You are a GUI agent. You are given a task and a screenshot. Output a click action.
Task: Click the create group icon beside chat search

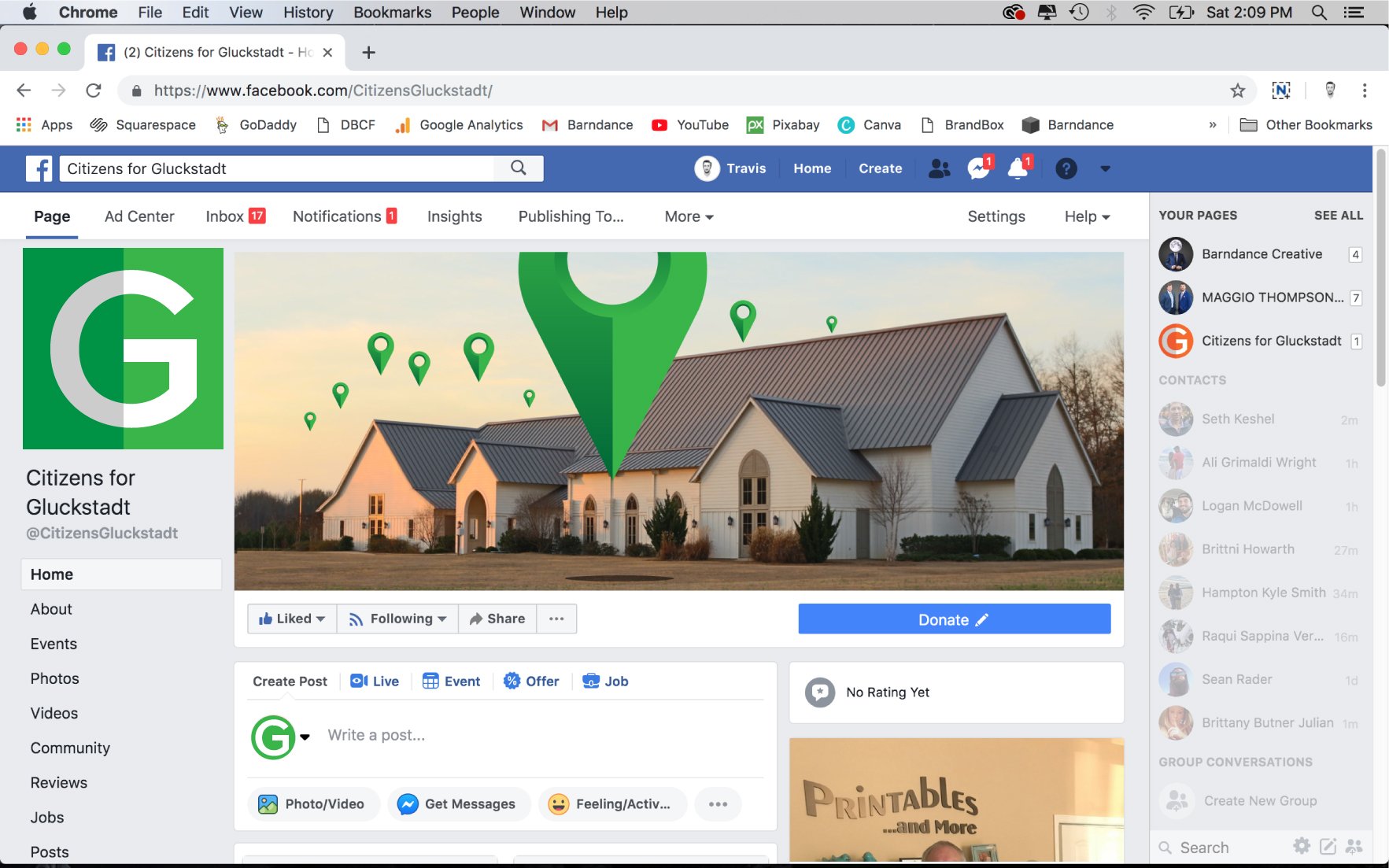pos(1354,847)
